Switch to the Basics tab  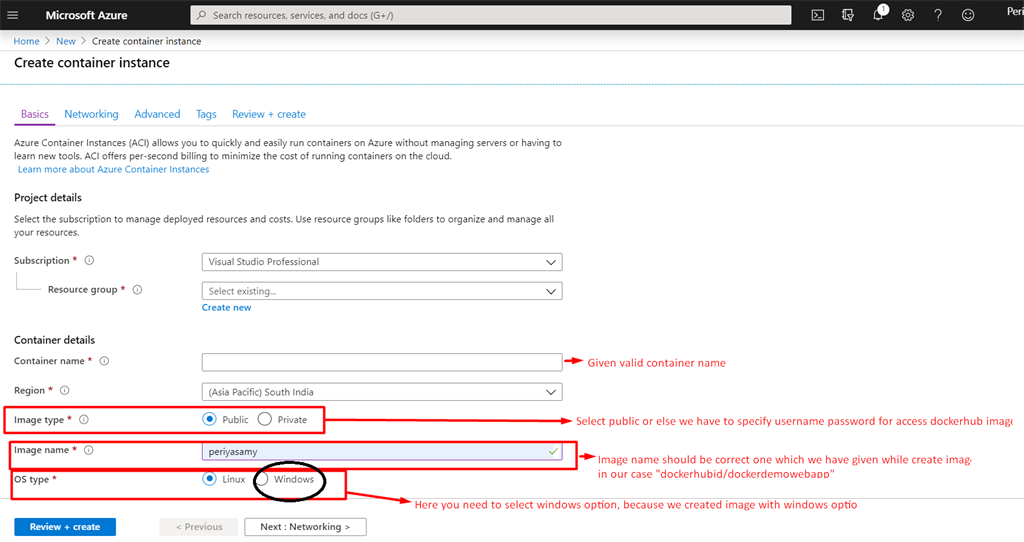(x=35, y=114)
